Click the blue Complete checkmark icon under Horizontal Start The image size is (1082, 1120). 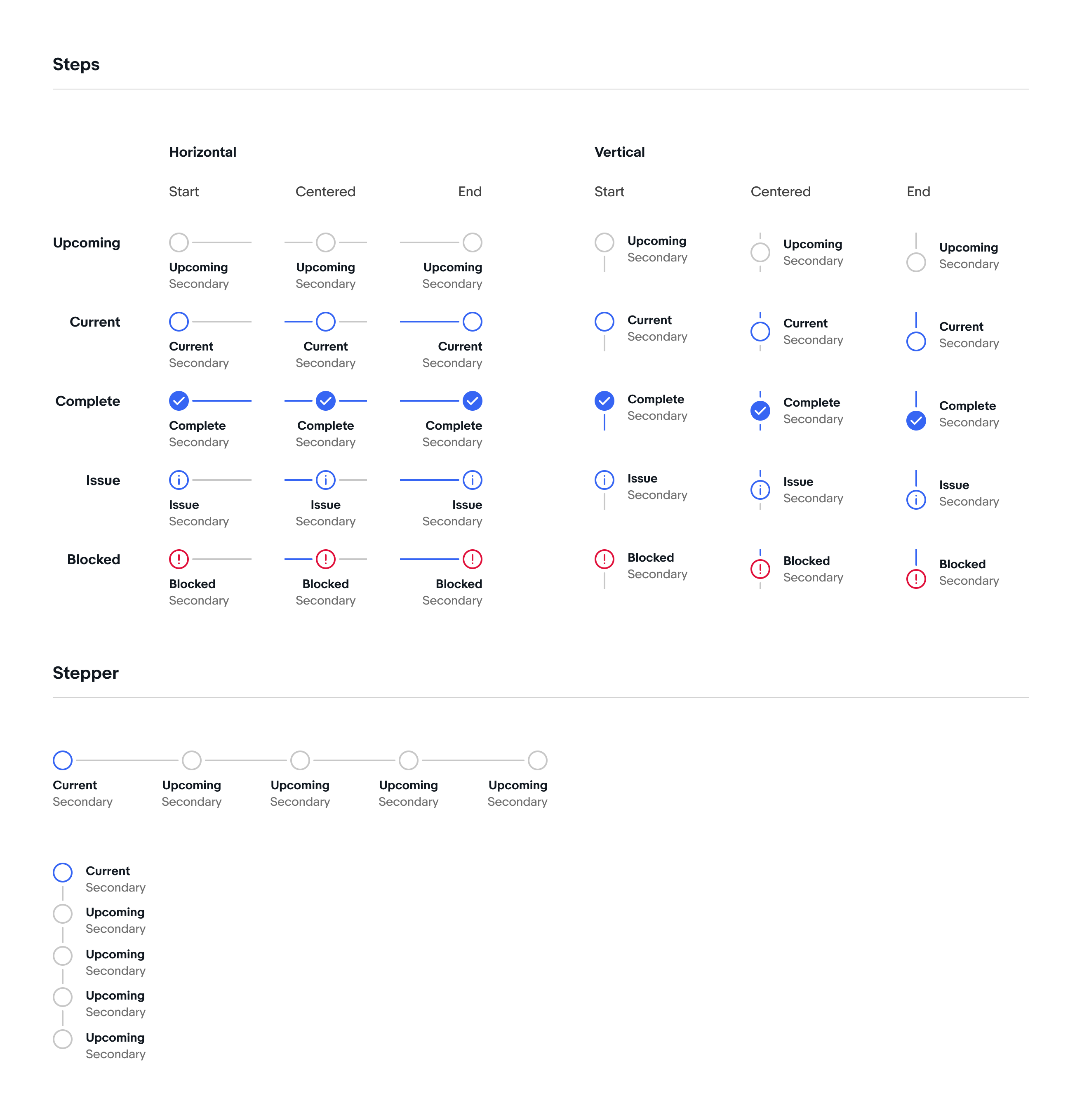(x=179, y=401)
